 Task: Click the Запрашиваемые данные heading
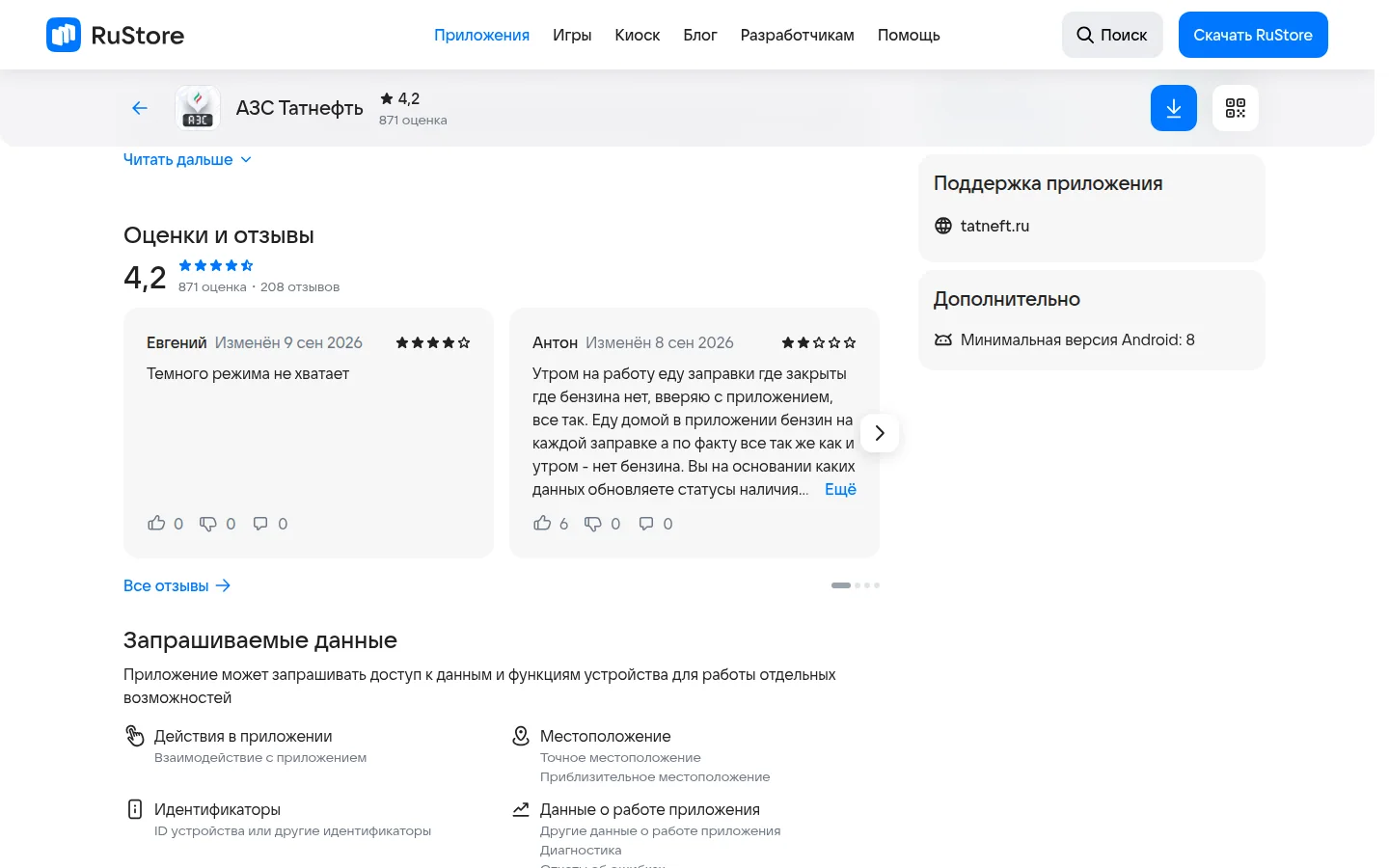260,640
